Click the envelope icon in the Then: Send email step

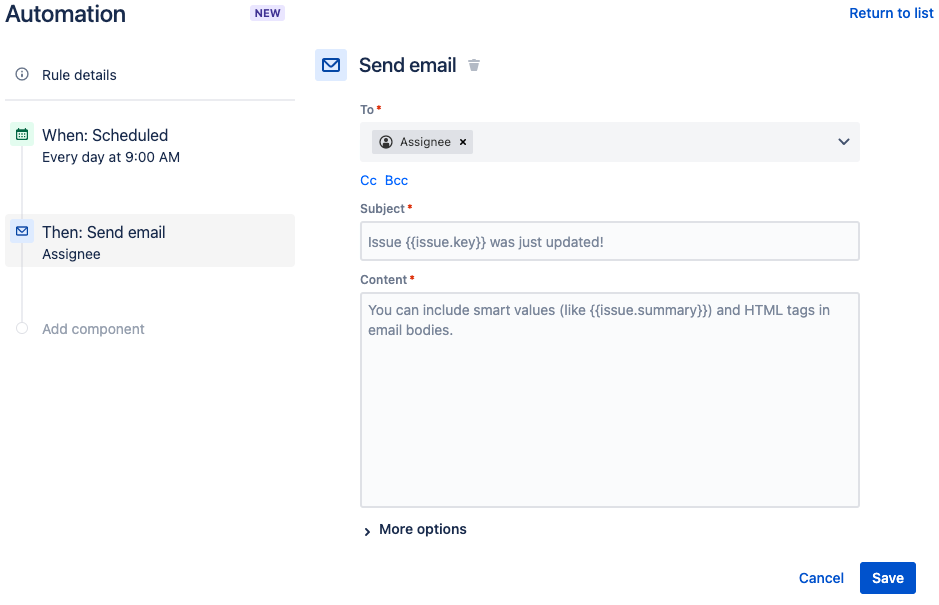pyautogui.click(x=22, y=231)
